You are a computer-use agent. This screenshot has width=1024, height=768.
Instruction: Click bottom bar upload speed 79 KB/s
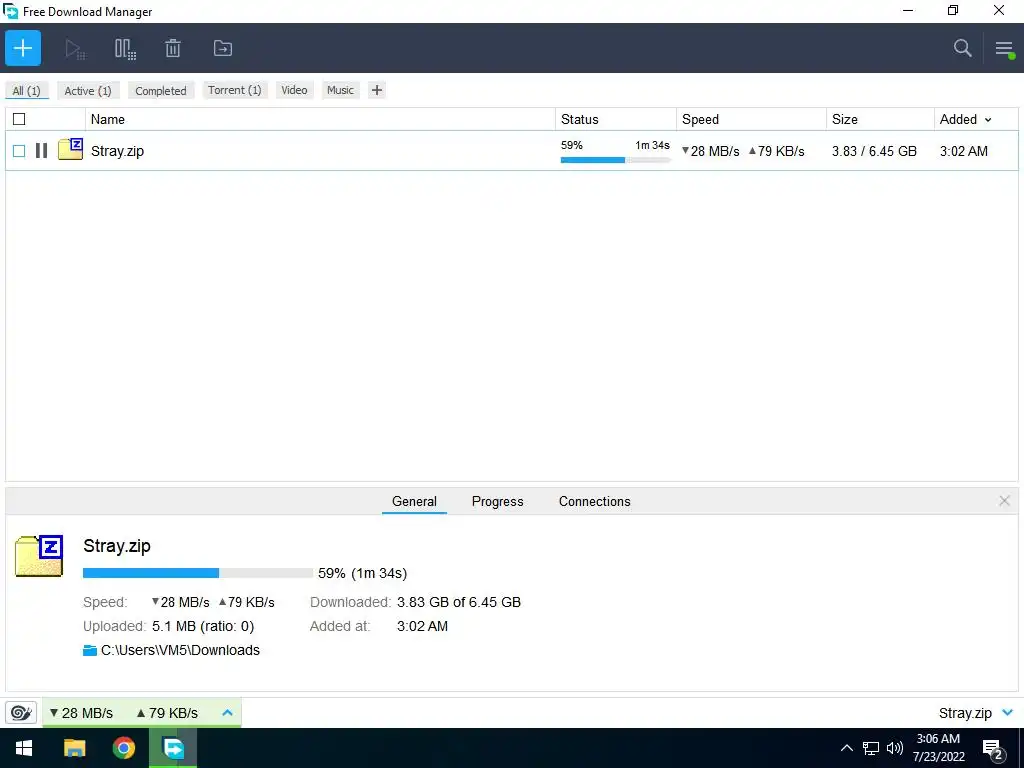(167, 713)
